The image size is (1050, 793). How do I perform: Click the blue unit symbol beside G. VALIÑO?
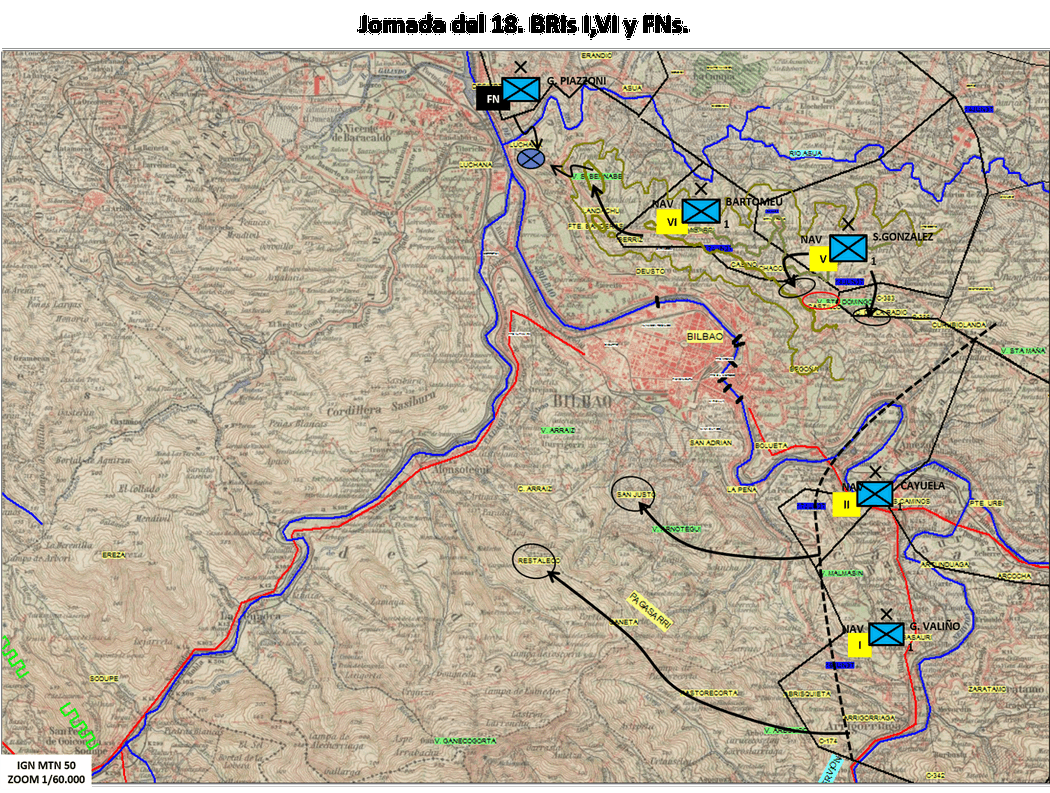pyautogui.click(x=886, y=634)
